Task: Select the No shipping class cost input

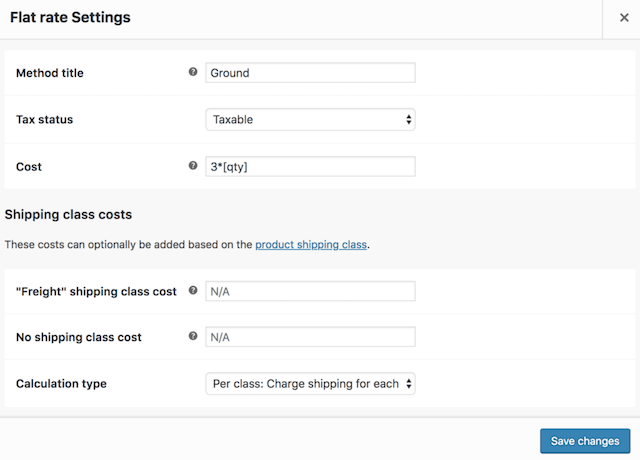Action: point(310,337)
